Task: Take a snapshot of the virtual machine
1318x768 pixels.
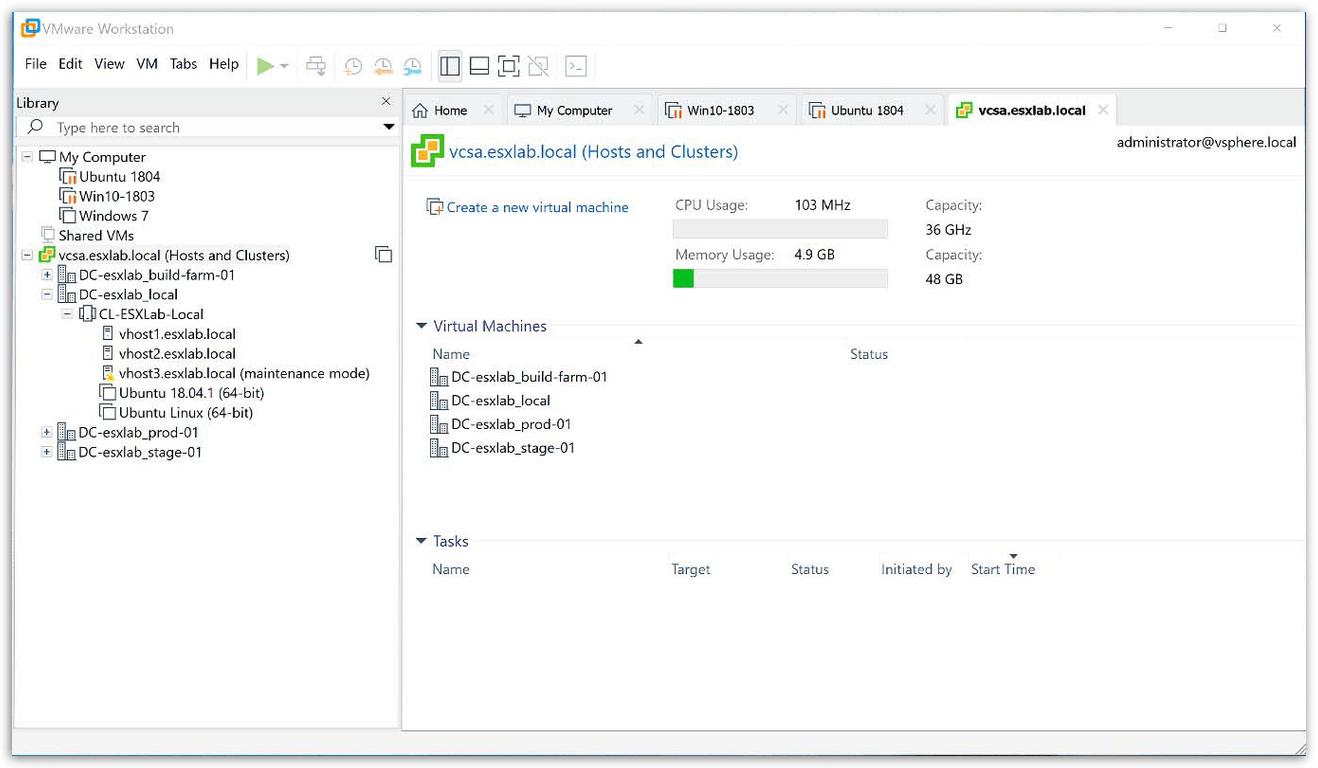Action: (x=352, y=65)
